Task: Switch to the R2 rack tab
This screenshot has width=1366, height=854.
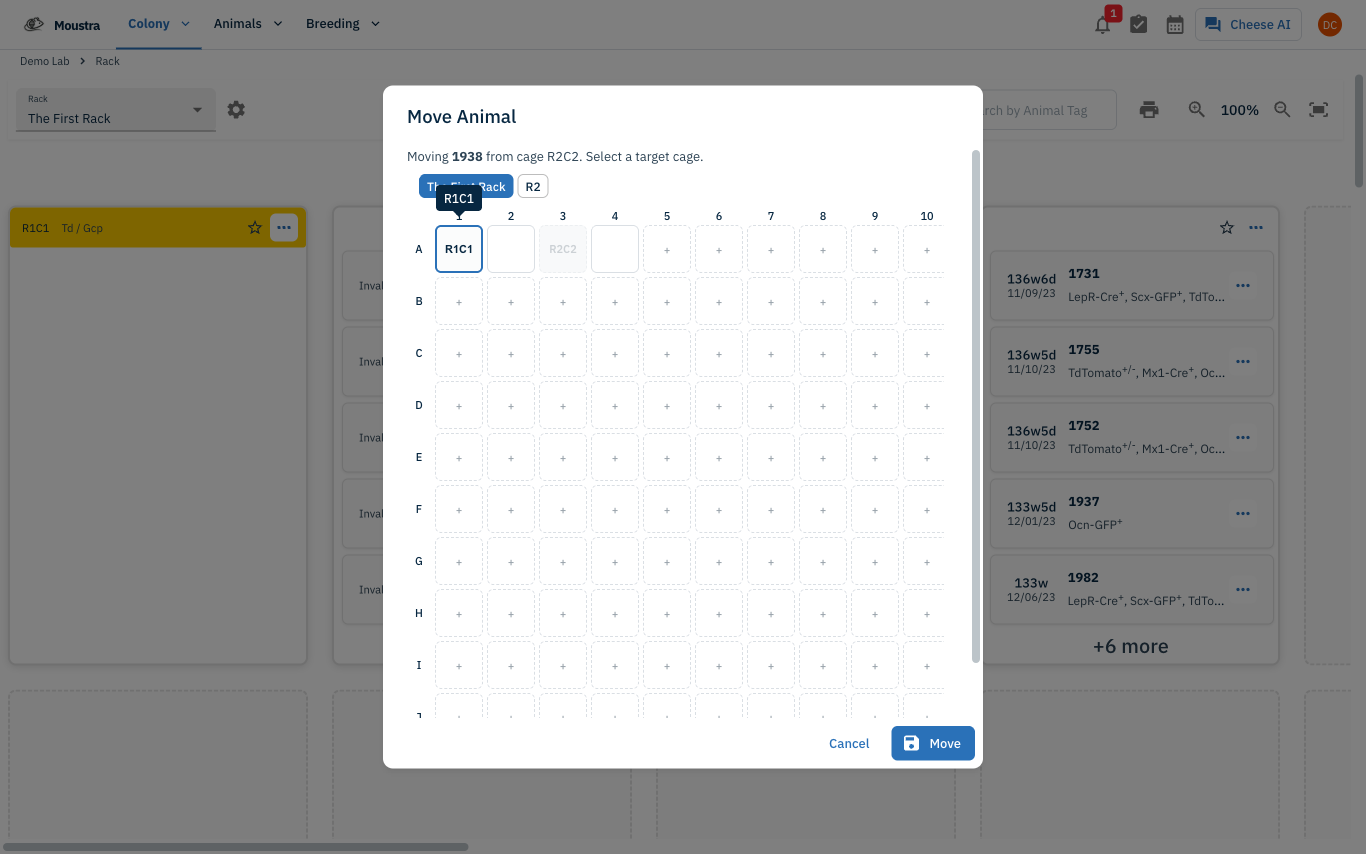Action: tap(533, 187)
